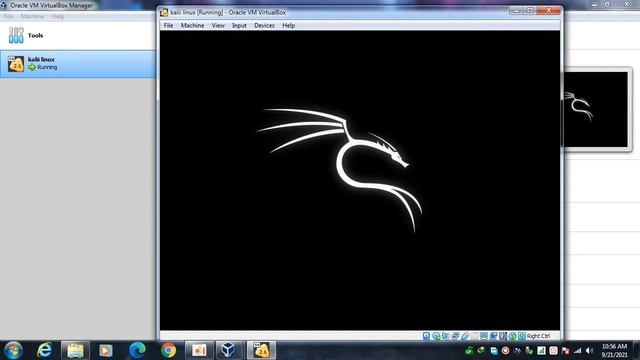Click the CPU status indicator icon
The width and height of the screenshot is (640, 360).
(502, 336)
